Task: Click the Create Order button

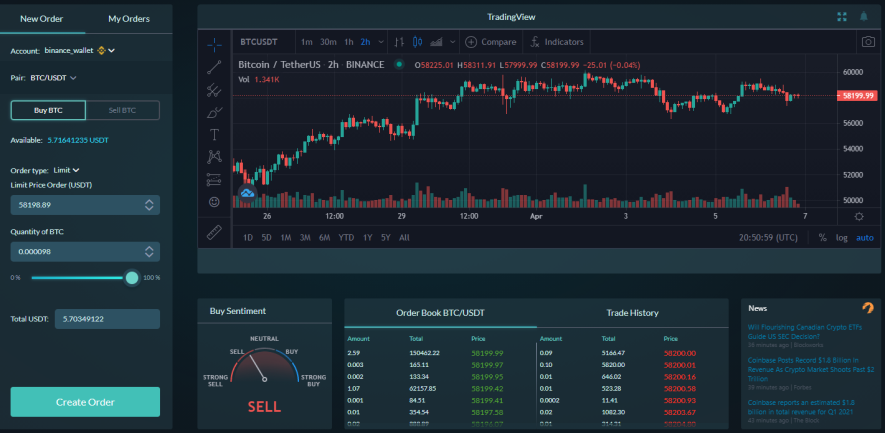Action: tap(85, 402)
